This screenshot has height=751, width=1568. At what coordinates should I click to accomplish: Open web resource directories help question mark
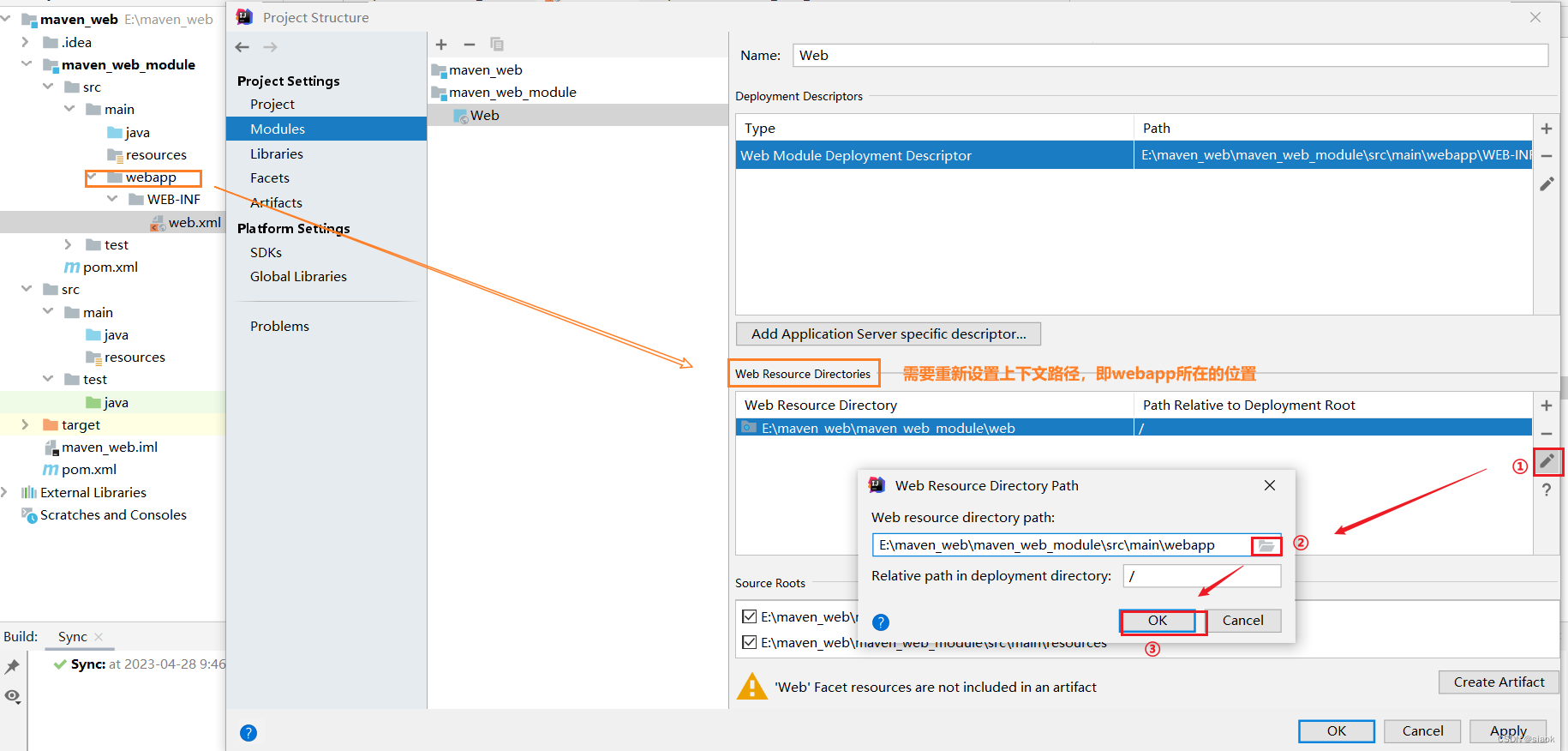pos(1547,490)
